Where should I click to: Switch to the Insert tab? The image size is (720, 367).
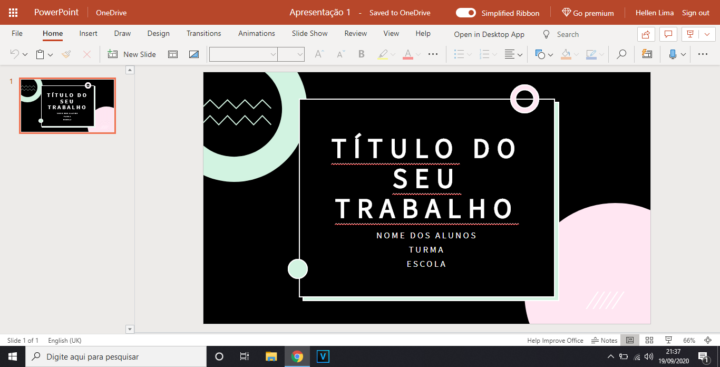pos(88,34)
